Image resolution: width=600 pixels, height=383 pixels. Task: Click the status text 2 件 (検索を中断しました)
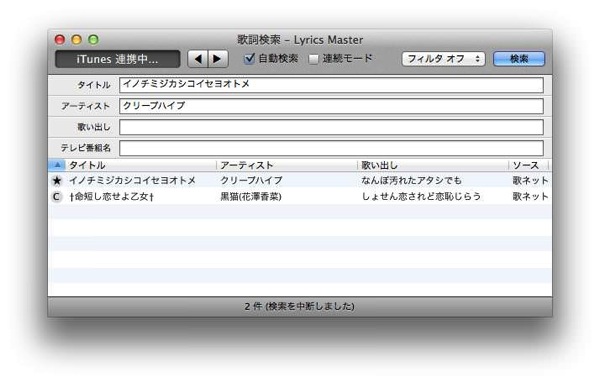[x=300, y=306]
